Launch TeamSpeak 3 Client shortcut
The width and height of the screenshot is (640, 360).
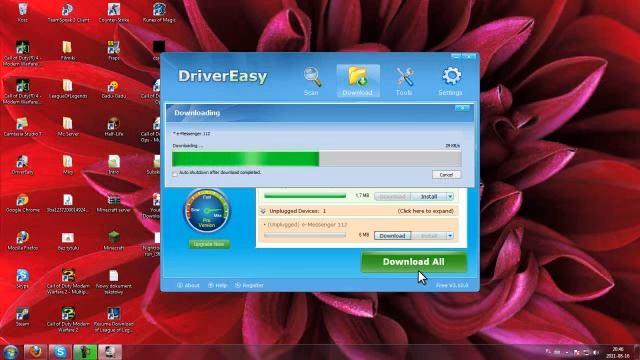coord(68,12)
